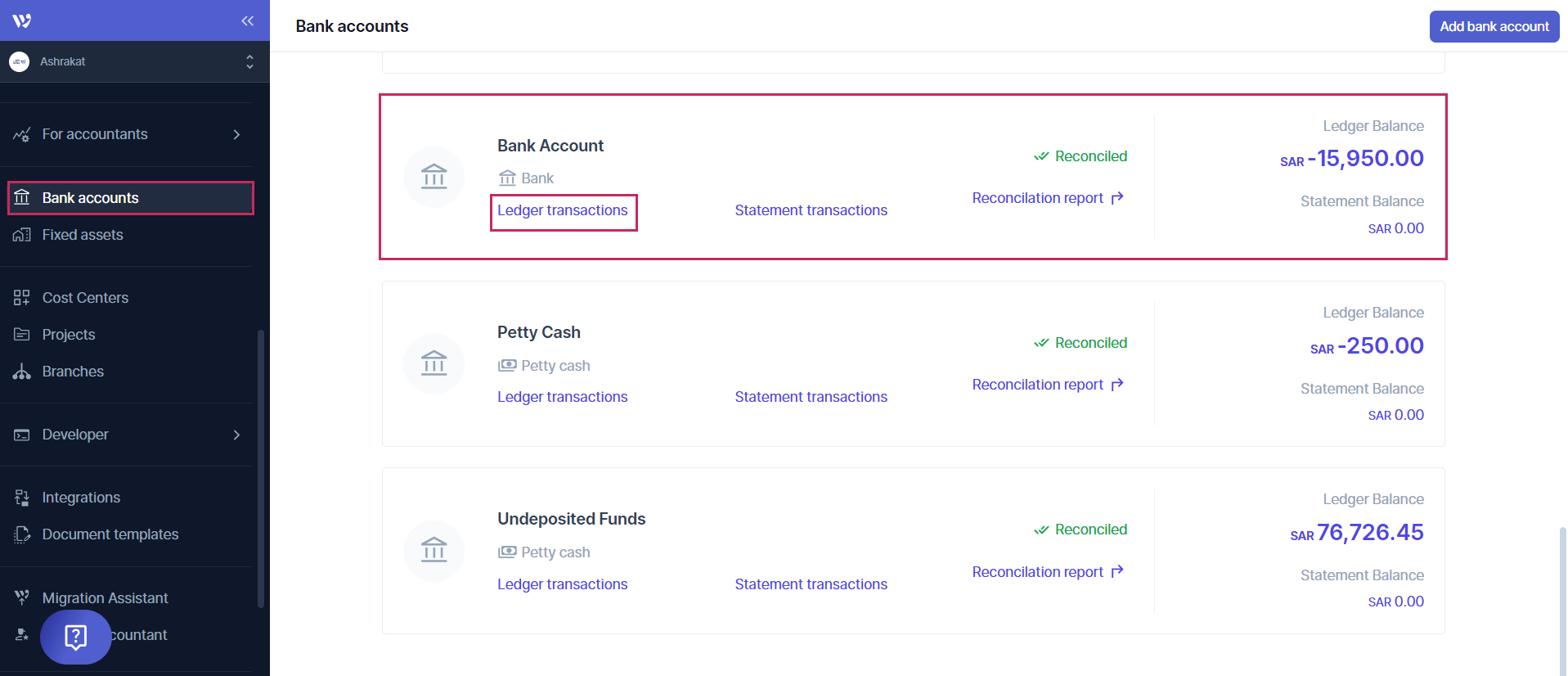Click the Undeposited Funds bank icon
This screenshot has width=1568, height=676.
click(434, 551)
